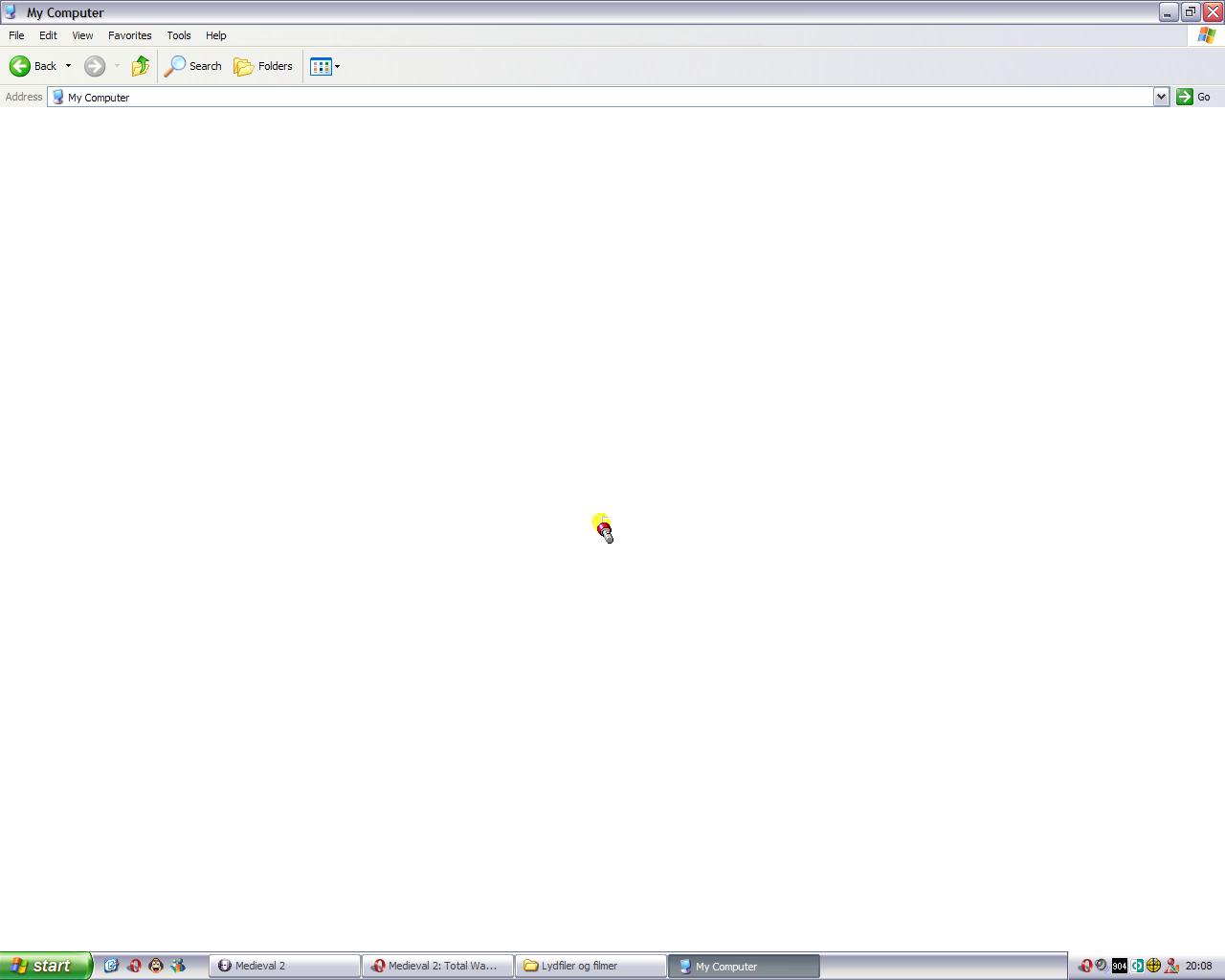Open the File menu
The height and width of the screenshot is (980, 1225).
tap(16, 35)
